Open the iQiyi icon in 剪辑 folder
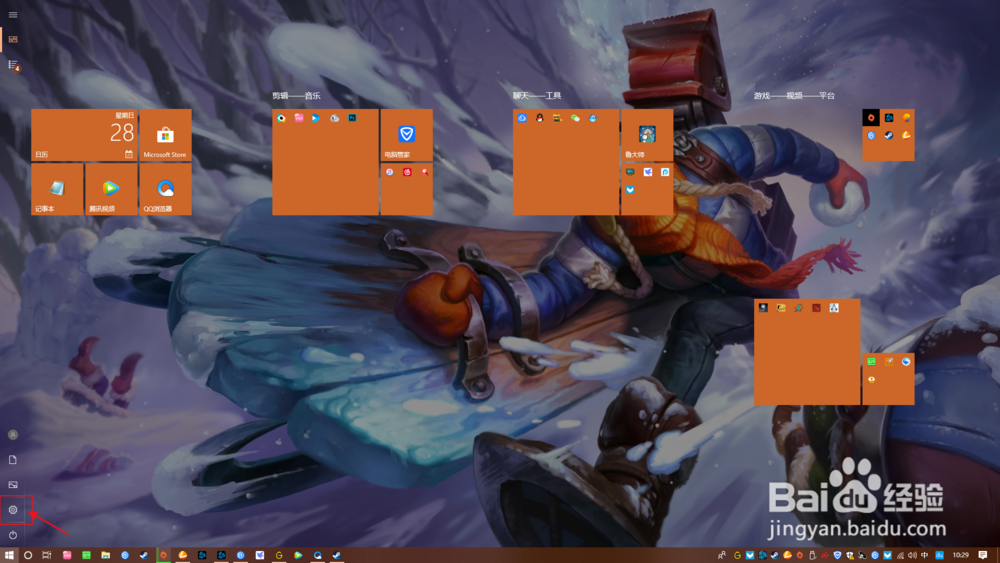Viewport: 1000px width, 563px height. 281,118
